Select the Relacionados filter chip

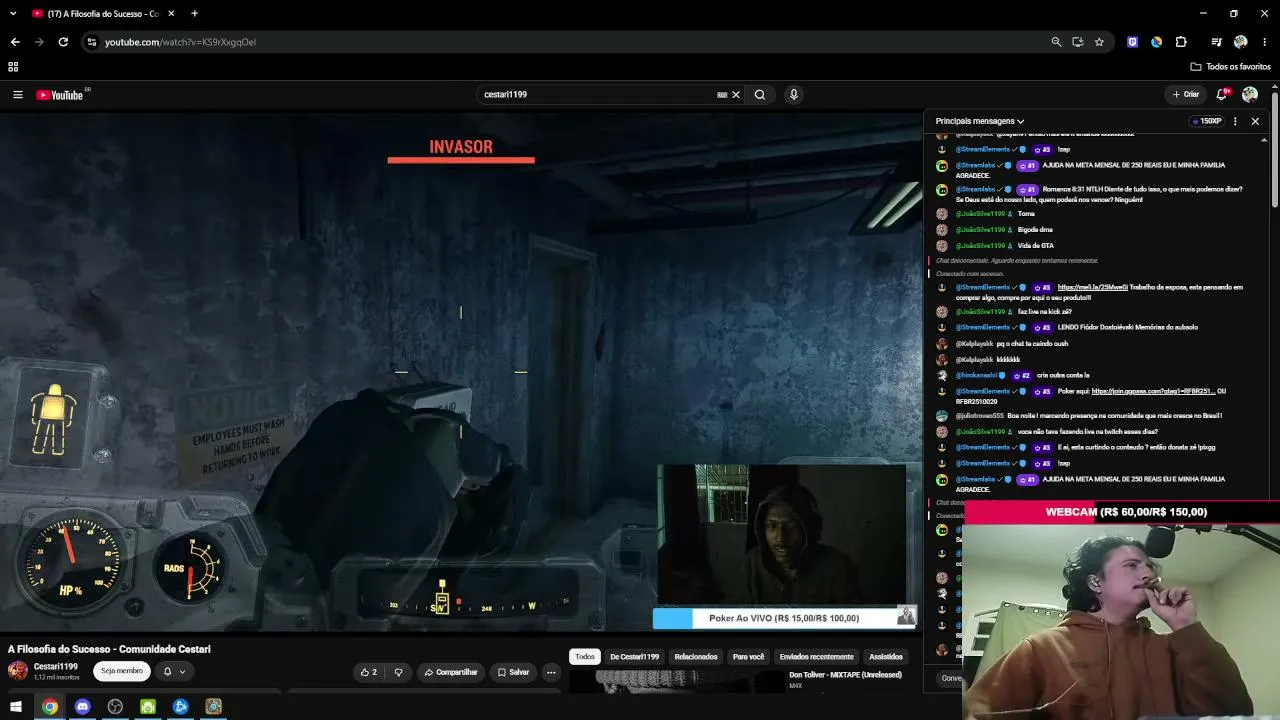click(696, 657)
